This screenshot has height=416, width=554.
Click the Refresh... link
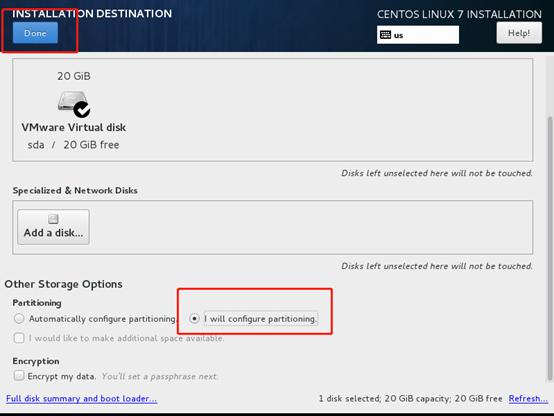pos(528,398)
